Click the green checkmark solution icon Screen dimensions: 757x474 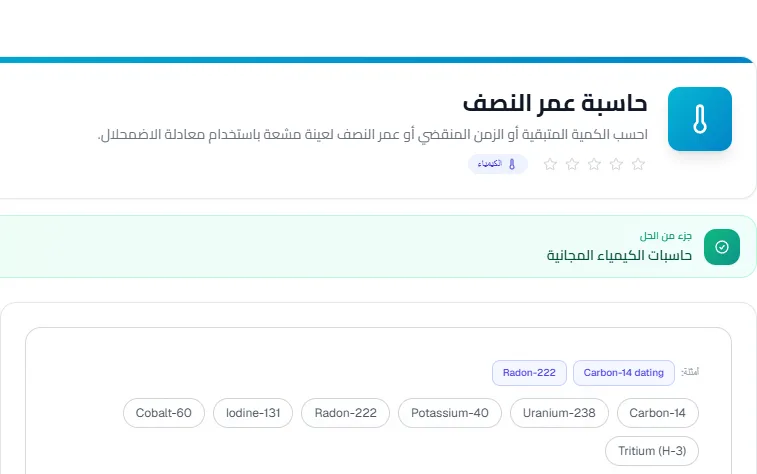click(x=722, y=247)
